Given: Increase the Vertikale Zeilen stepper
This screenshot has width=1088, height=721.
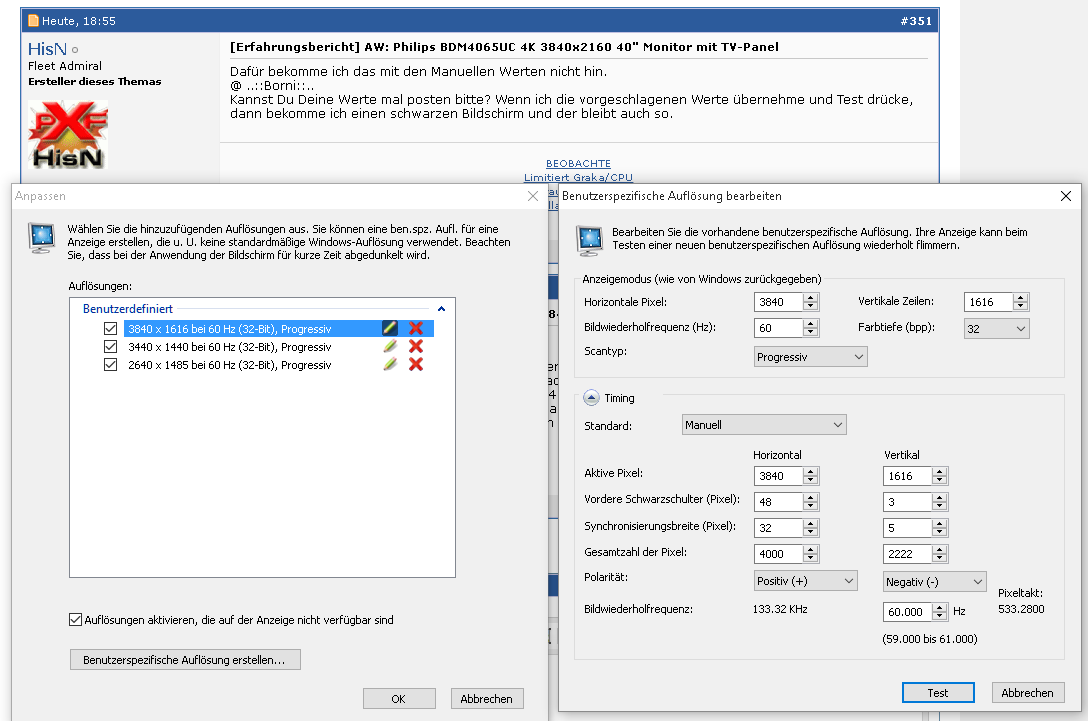Looking at the screenshot, I should pyautogui.click(x=1020, y=298).
